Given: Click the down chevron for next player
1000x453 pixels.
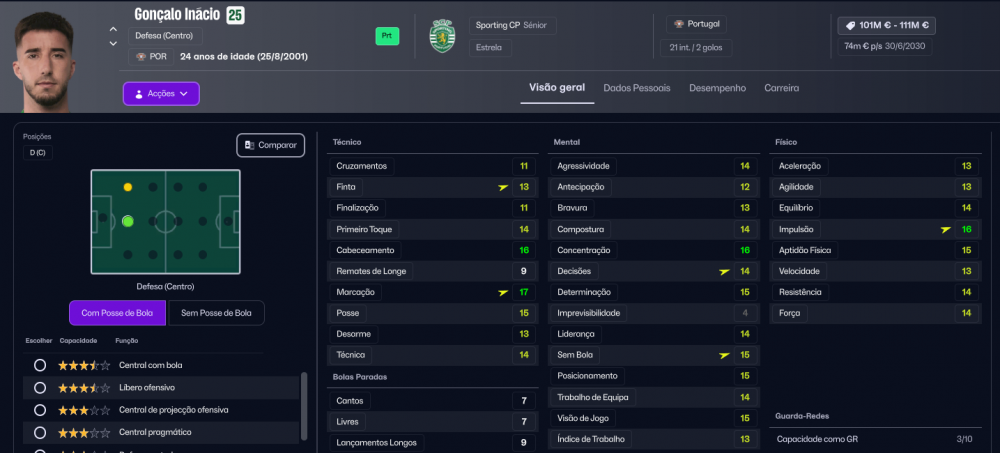Looking at the screenshot, I should click(113, 43).
